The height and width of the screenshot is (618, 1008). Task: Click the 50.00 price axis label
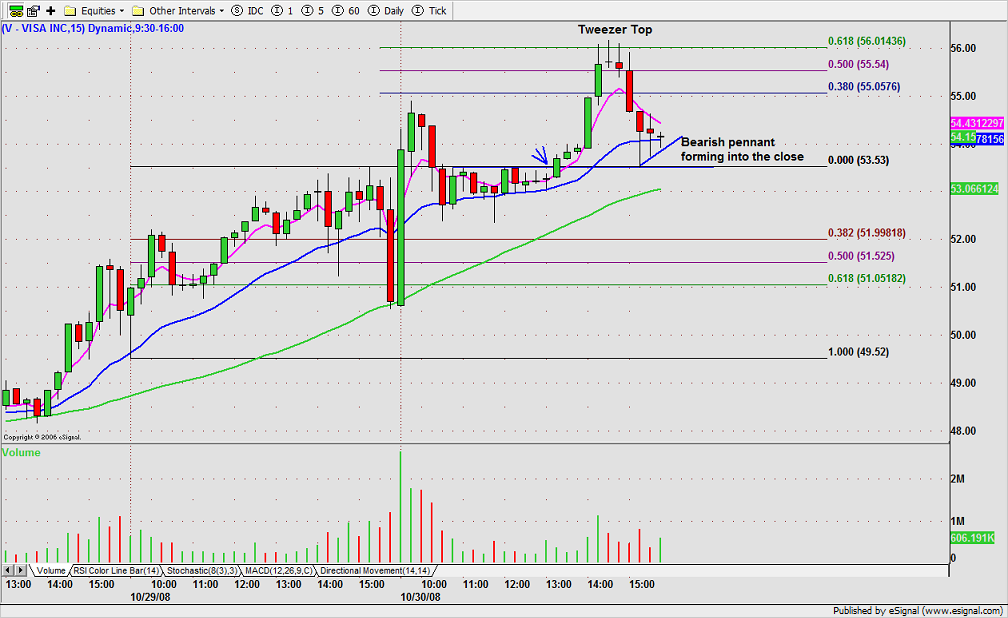pyautogui.click(x=963, y=335)
